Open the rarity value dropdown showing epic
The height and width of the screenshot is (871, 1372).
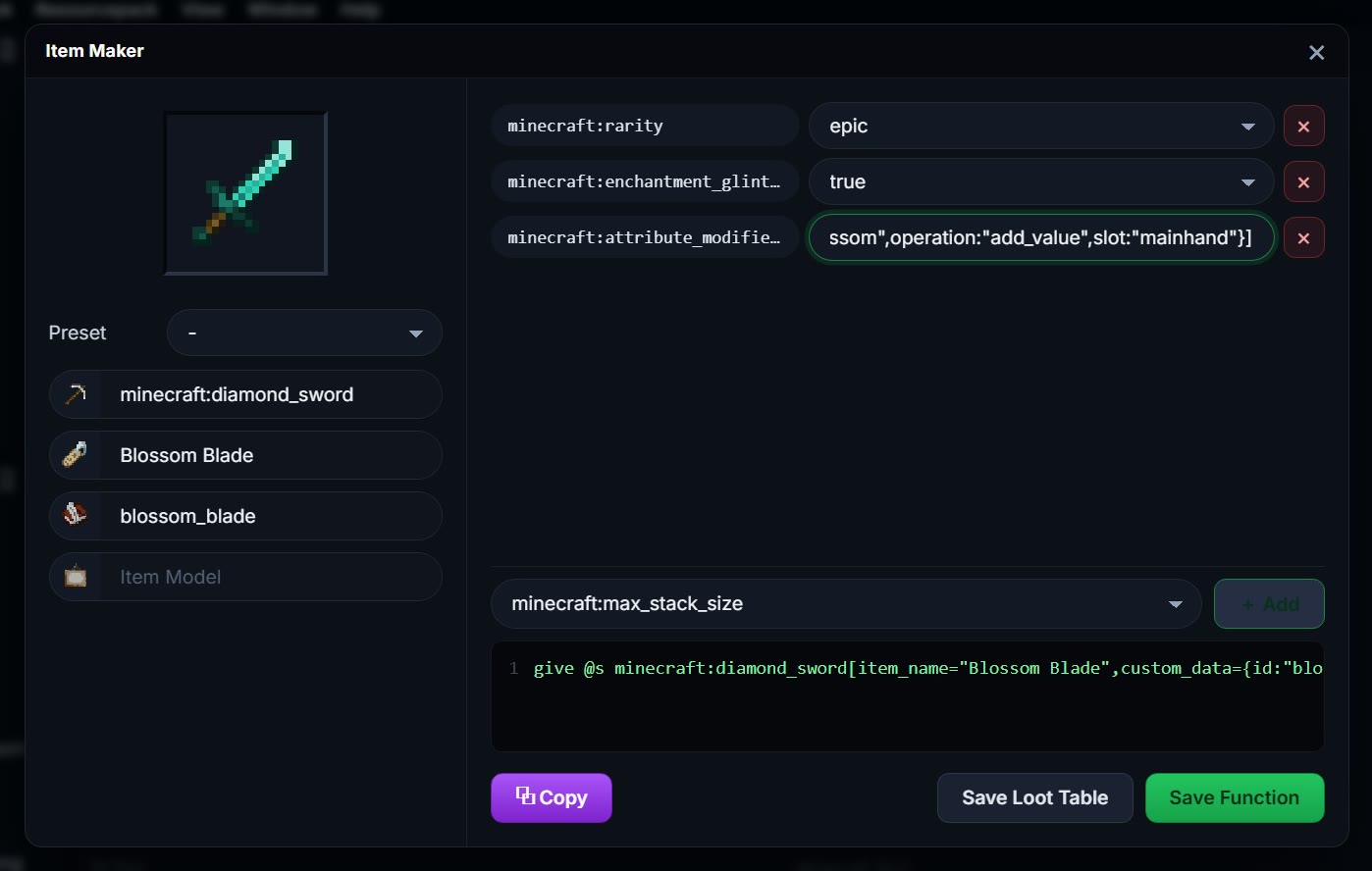tap(1041, 126)
